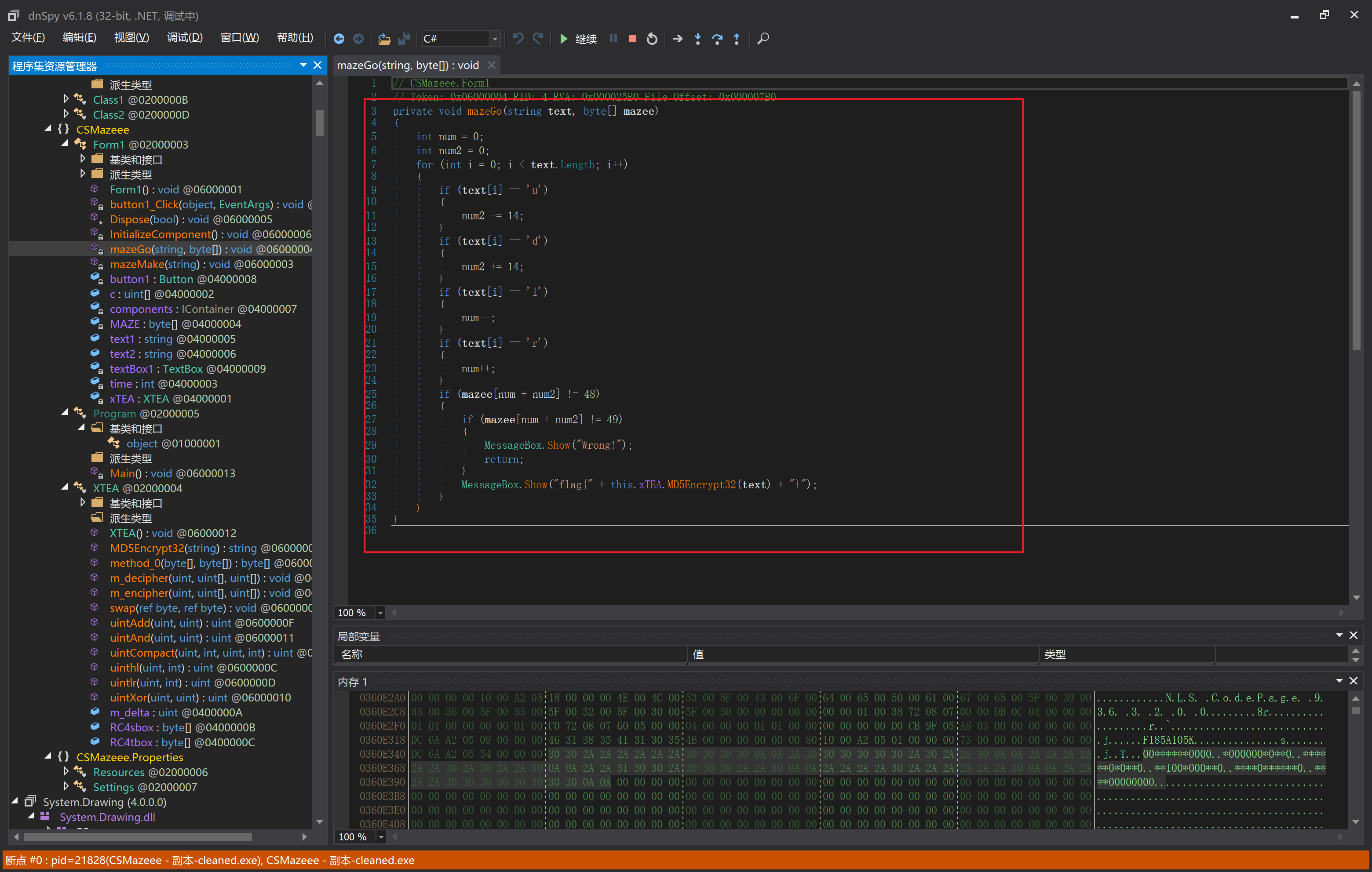This screenshot has width=1372, height=872.
Task: Restart the debug session icon
Action: click(x=653, y=39)
